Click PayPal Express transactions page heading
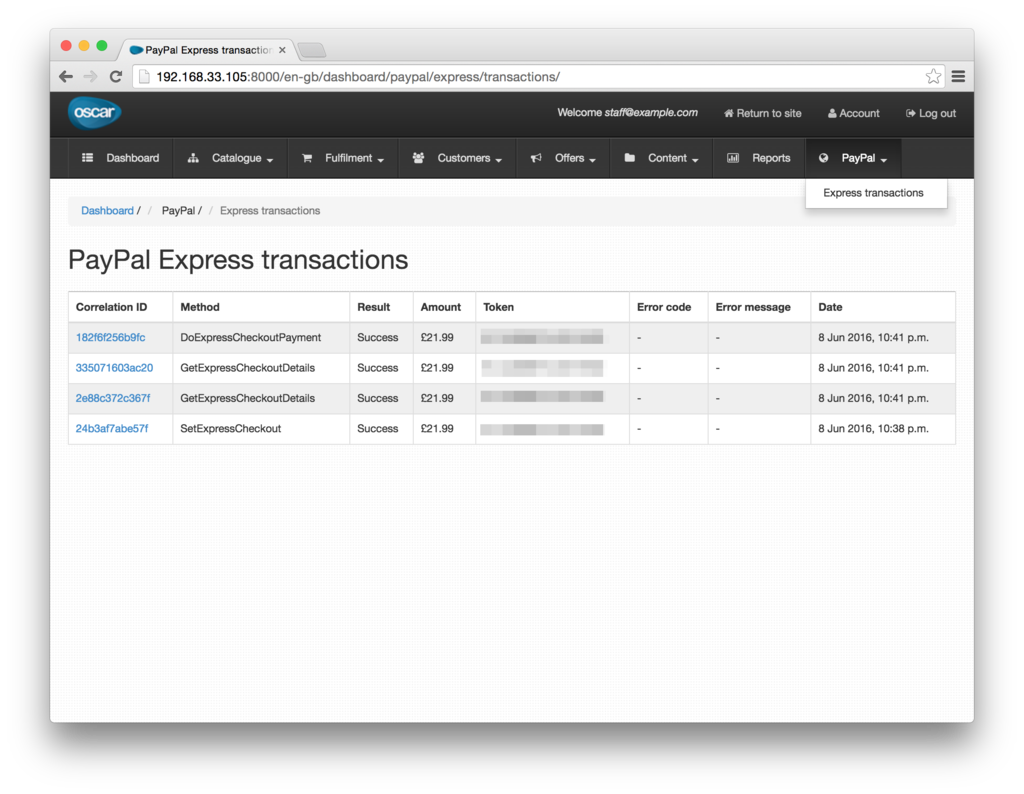This screenshot has height=794, width=1024. pos(238,260)
